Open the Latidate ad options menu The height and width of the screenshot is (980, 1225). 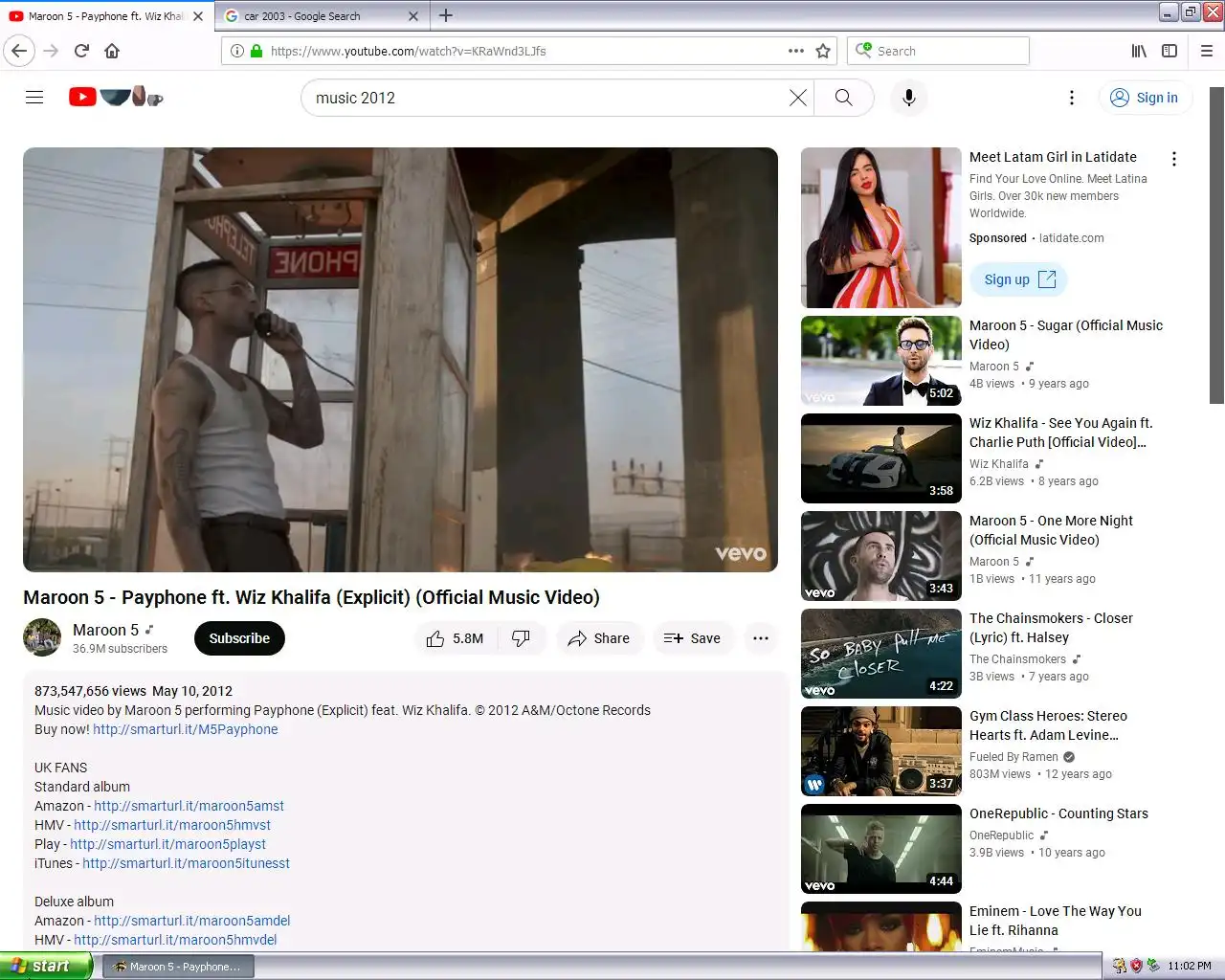[1174, 160]
